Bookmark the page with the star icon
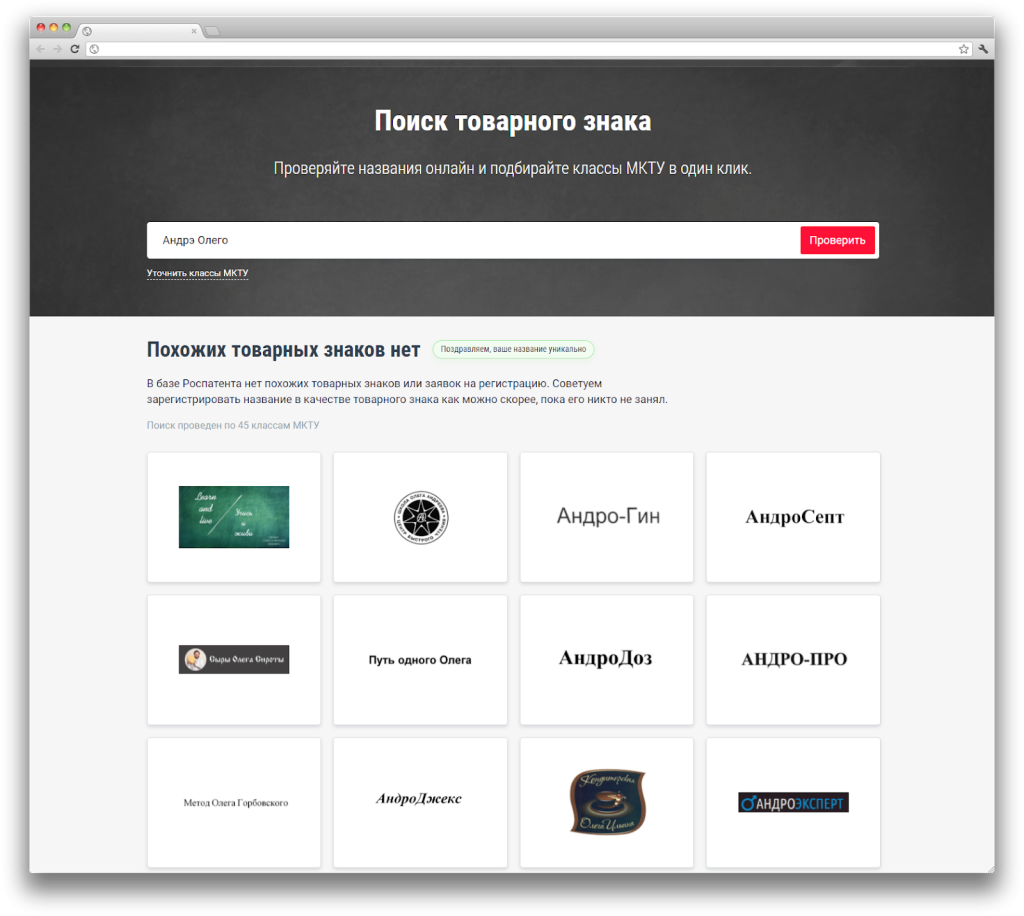The image size is (1024, 916). [x=962, y=47]
